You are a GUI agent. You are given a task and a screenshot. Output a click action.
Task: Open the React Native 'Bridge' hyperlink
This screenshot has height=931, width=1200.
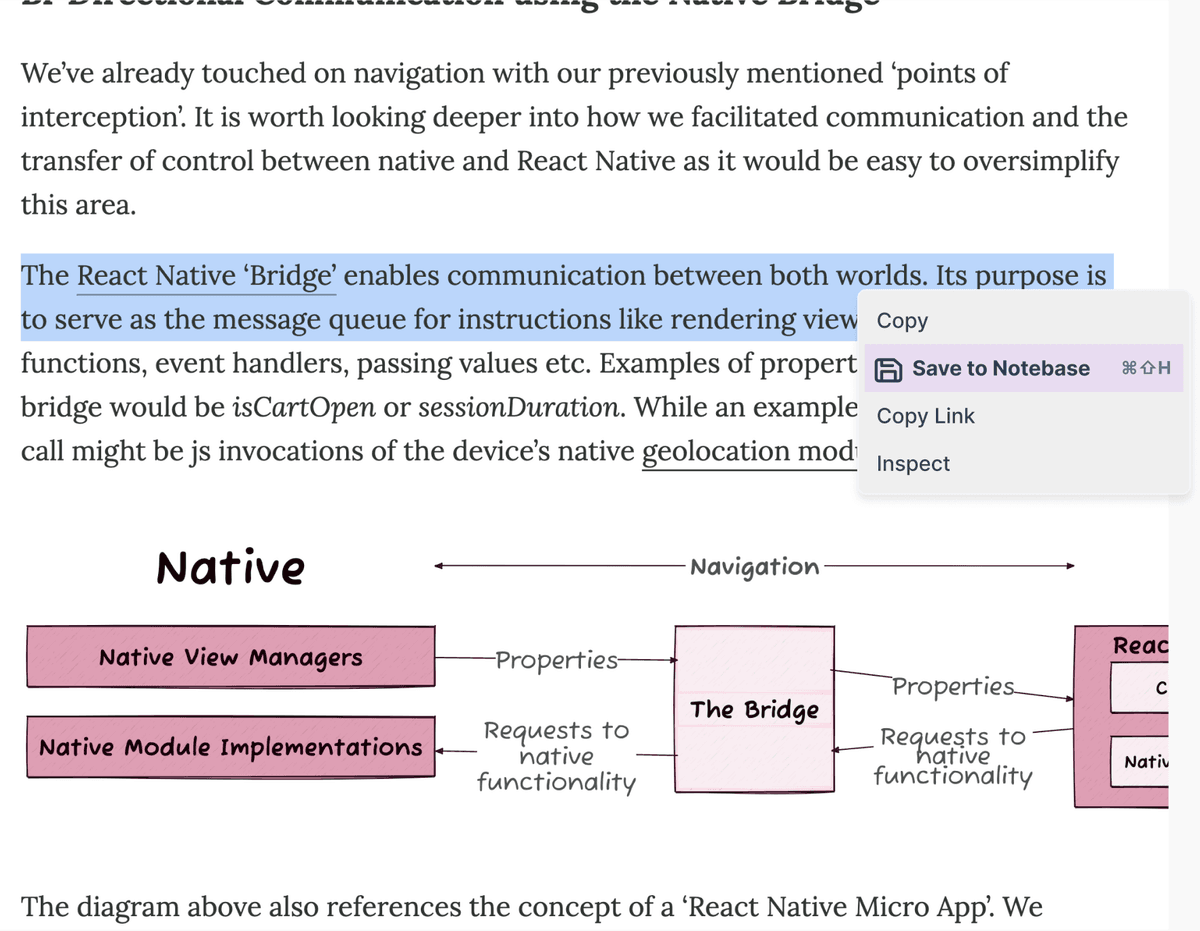[206, 277]
